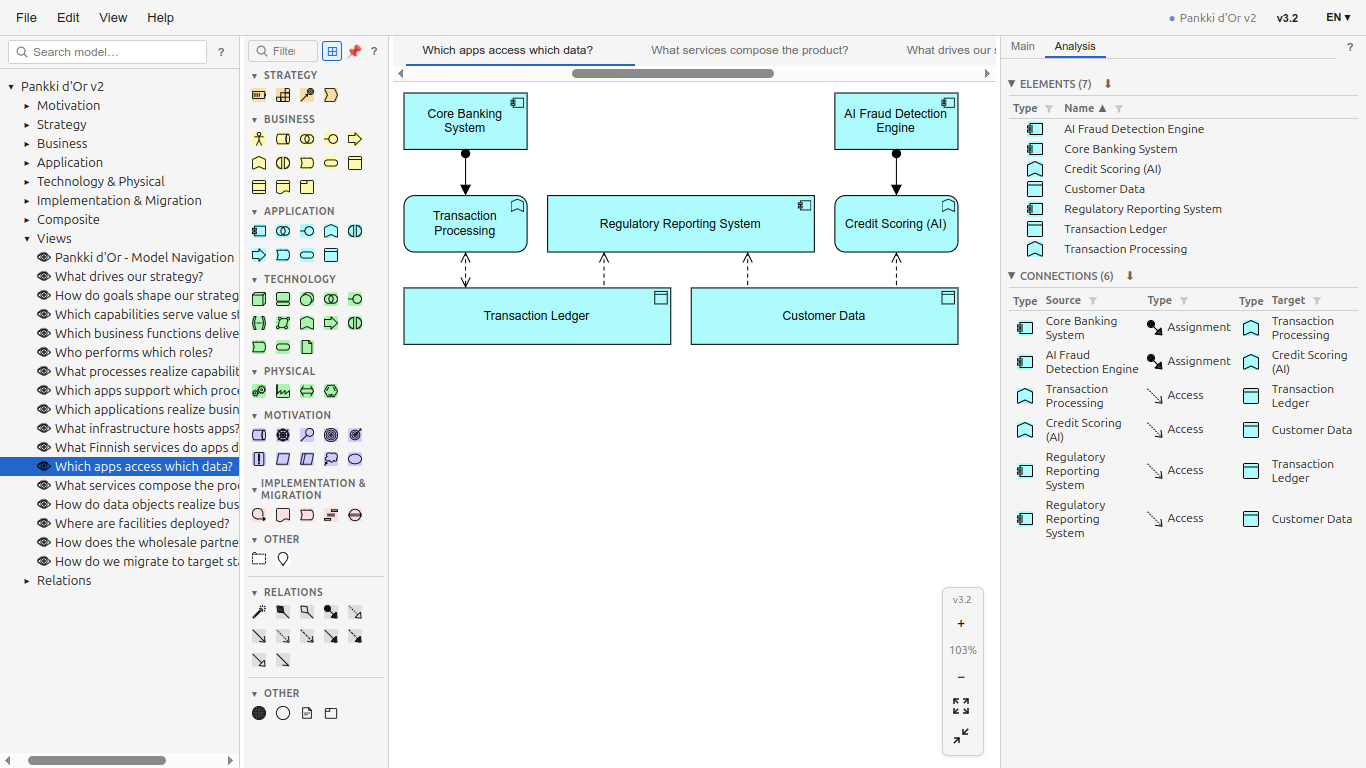Collapse the Pankki d'Or v2 root node
This screenshot has width=1366, height=768.
tap(11, 87)
